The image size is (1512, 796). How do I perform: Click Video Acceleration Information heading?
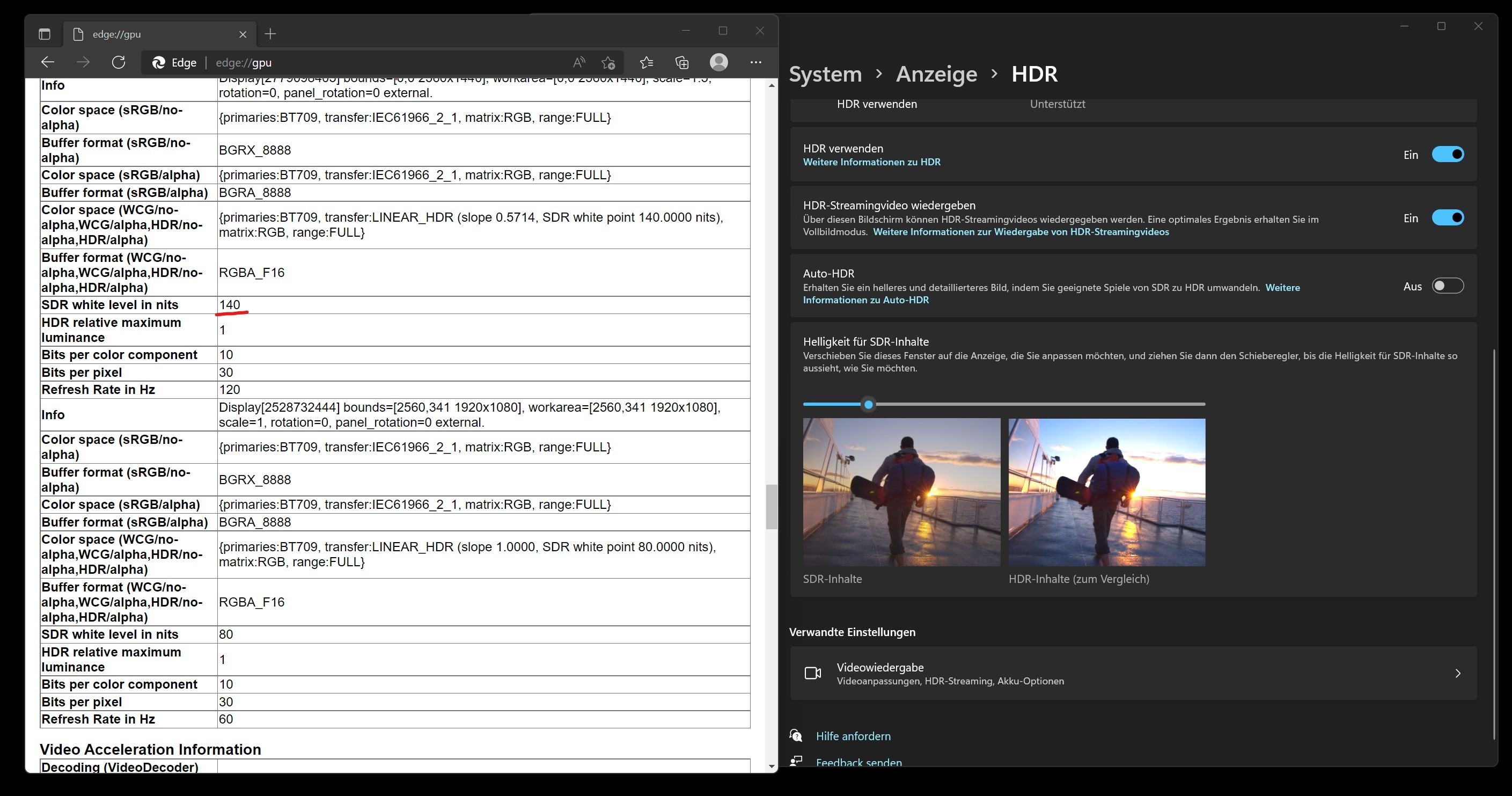click(150, 750)
